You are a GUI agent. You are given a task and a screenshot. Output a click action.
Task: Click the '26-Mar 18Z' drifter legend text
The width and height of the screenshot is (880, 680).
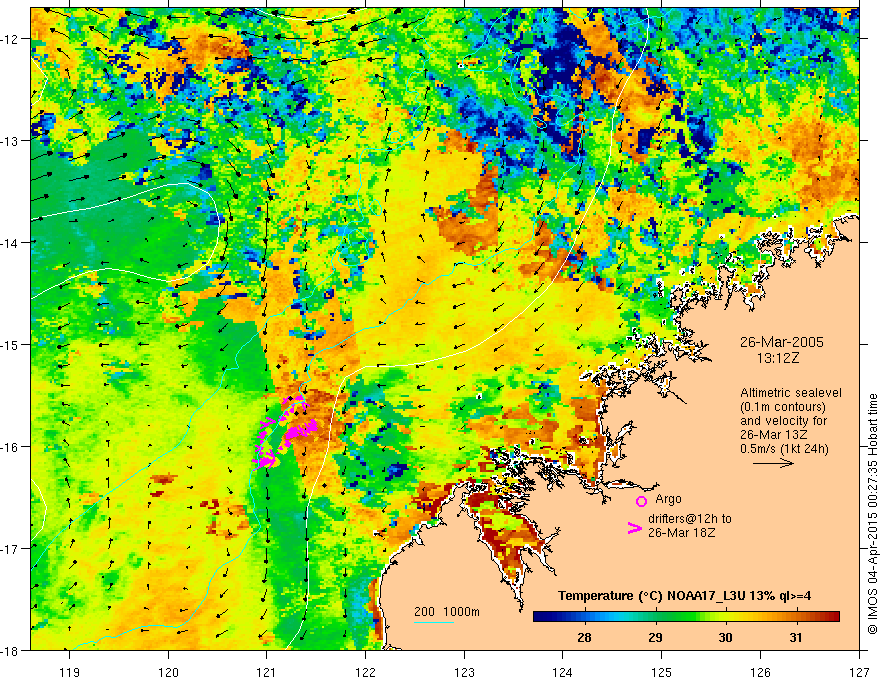pos(681,533)
